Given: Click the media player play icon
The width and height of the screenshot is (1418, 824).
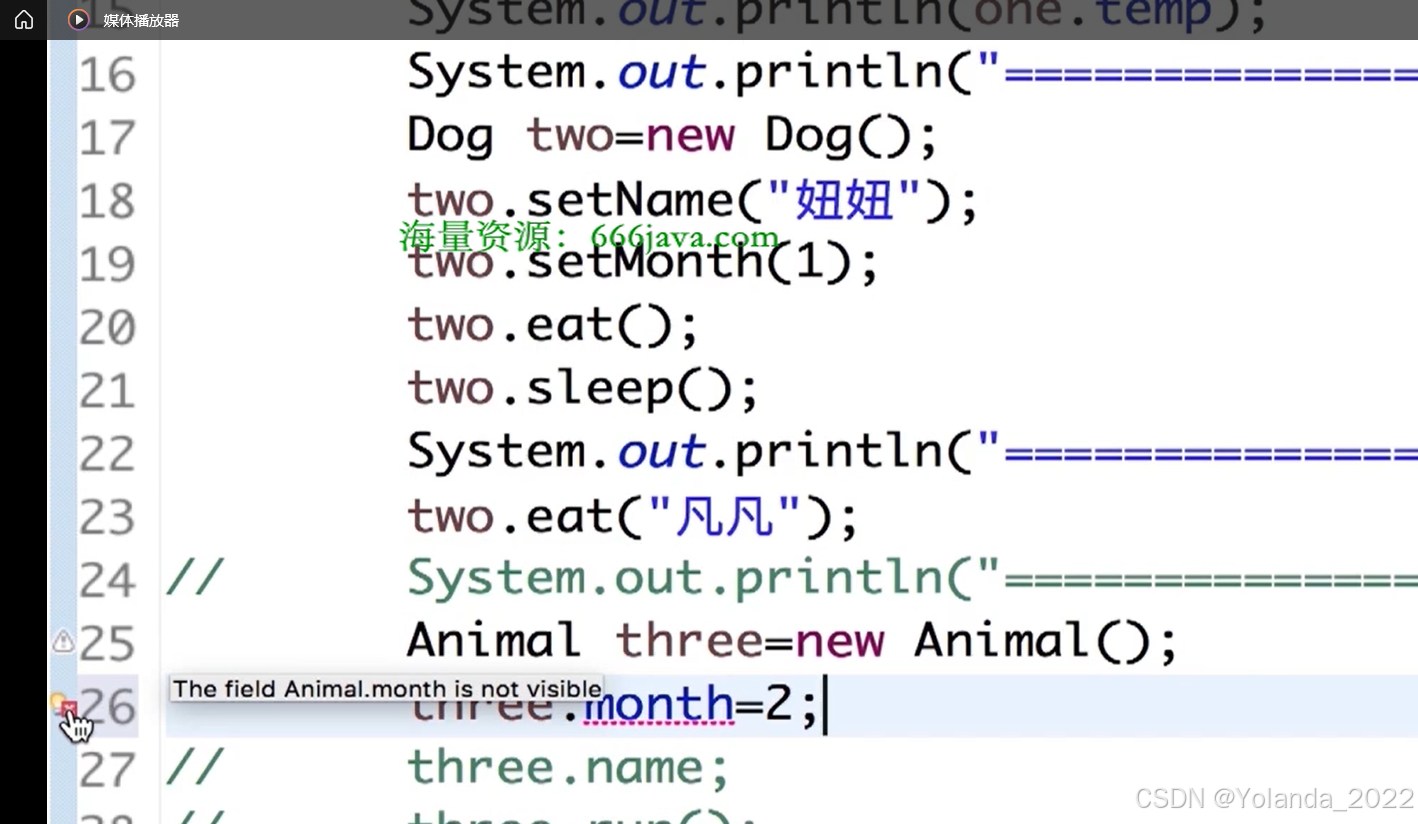Looking at the screenshot, I should pos(78,19).
